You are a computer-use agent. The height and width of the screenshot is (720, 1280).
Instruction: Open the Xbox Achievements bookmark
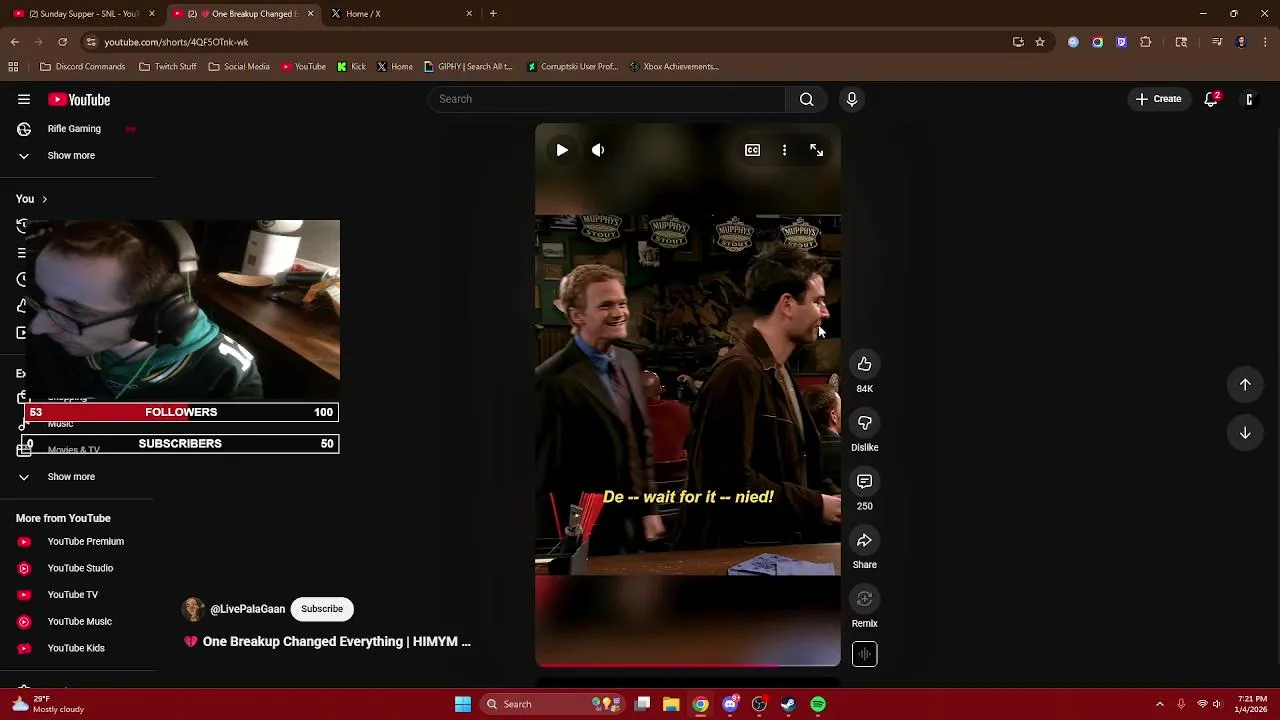point(675,67)
